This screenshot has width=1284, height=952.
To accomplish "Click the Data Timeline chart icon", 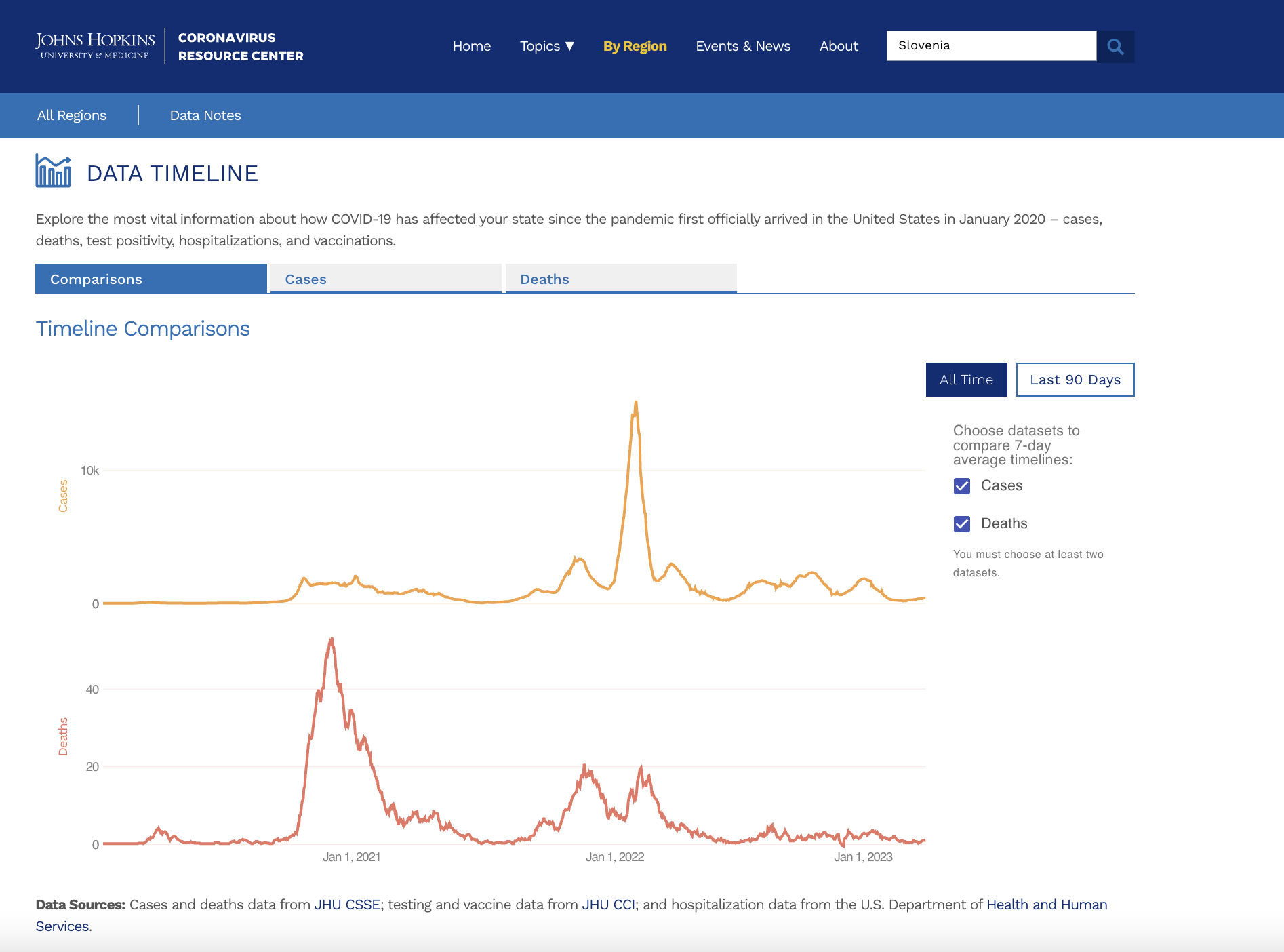I will pos(53,171).
